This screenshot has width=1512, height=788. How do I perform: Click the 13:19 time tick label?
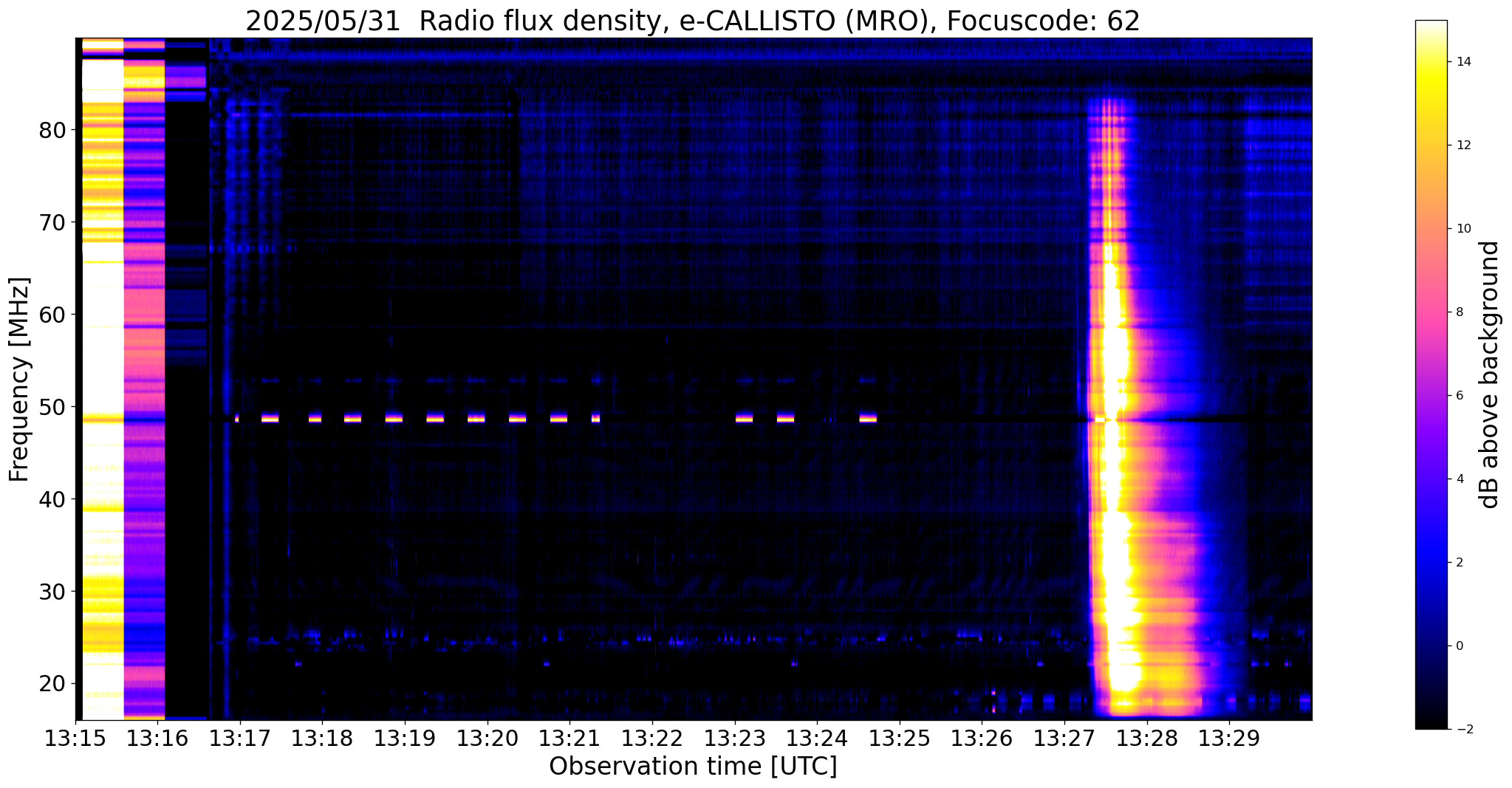(x=405, y=738)
